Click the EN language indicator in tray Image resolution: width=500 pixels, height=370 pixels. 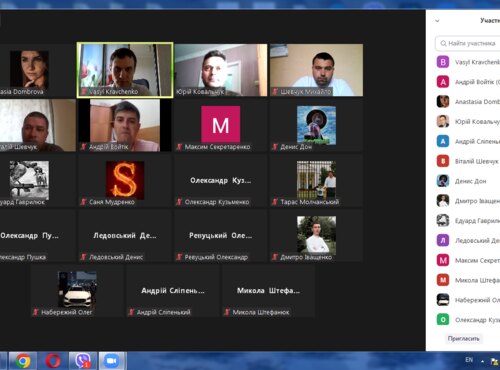[x=469, y=360]
